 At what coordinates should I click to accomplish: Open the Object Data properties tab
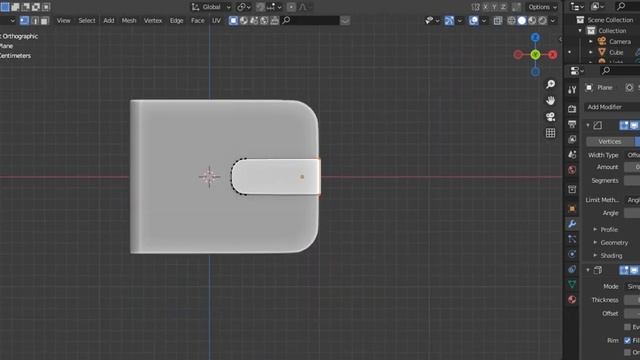pyautogui.click(x=572, y=284)
